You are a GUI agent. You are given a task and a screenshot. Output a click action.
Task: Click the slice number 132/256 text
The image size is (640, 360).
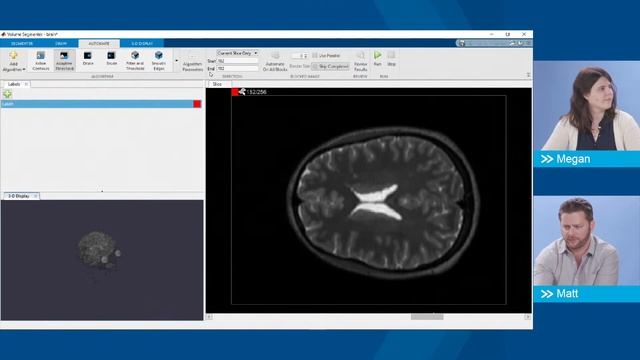(257, 92)
